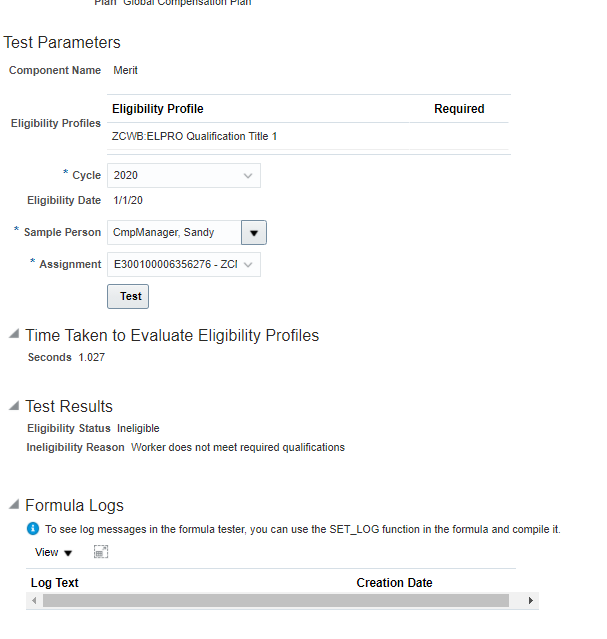This screenshot has width=607, height=639.
Task: Open the Cycle dropdown showing 2020
Action: [248, 176]
